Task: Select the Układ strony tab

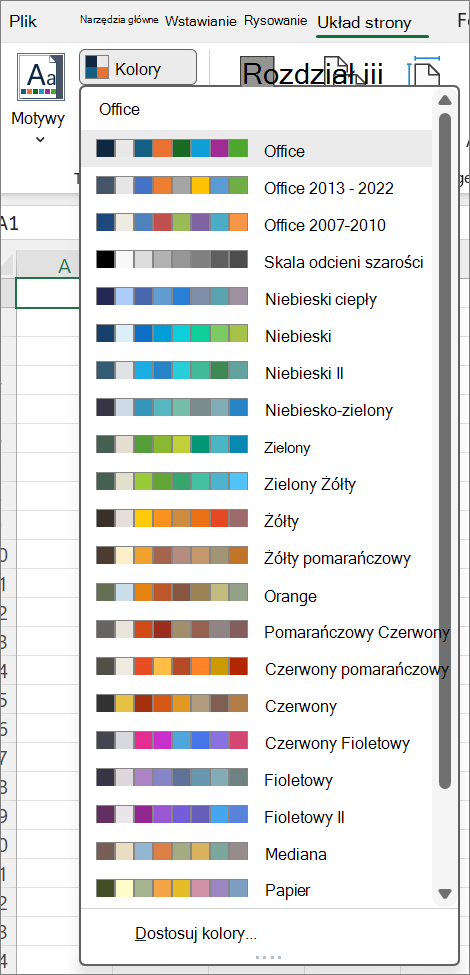Action: pyautogui.click(x=364, y=23)
